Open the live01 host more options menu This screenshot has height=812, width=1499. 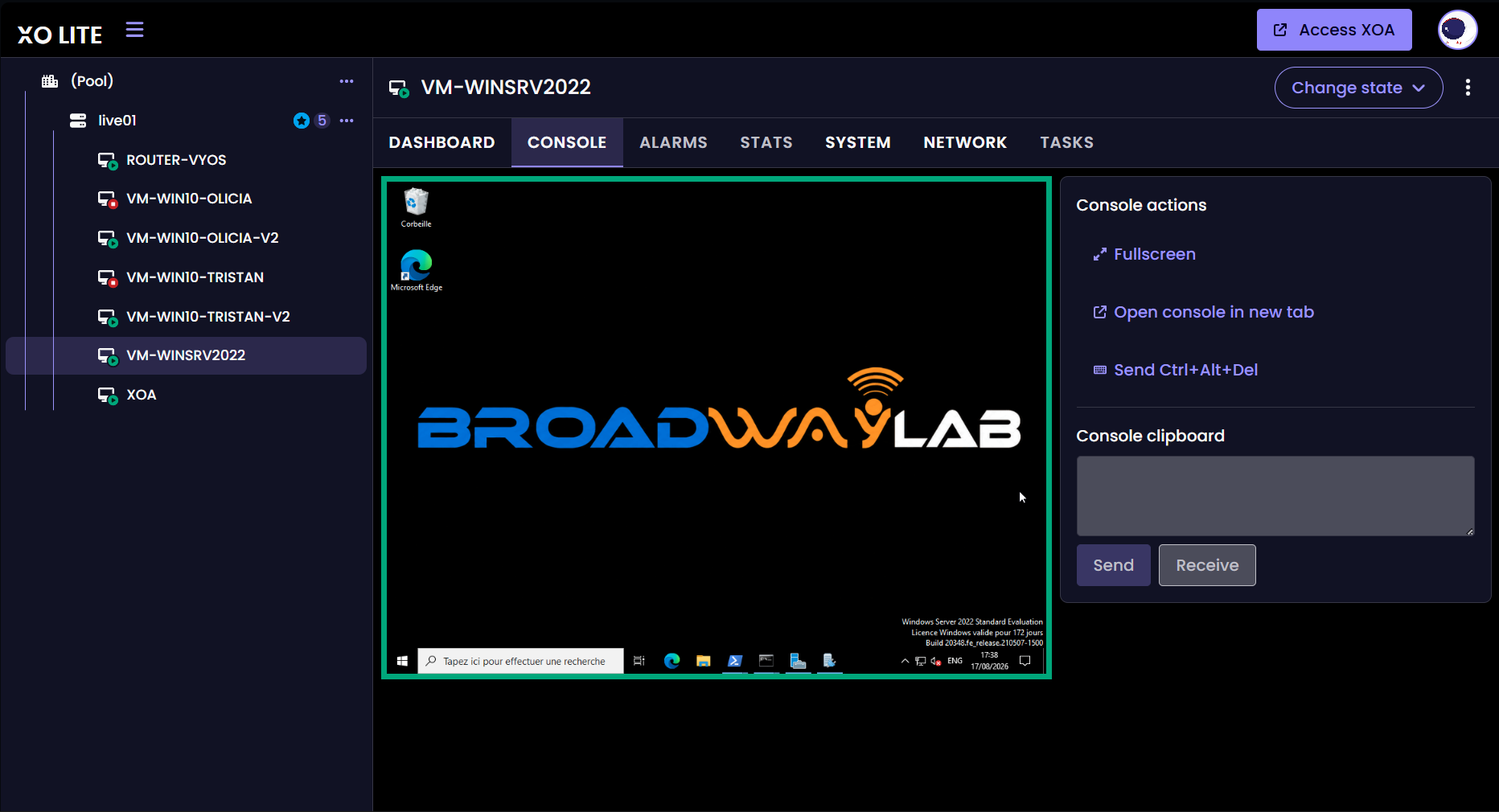347,121
